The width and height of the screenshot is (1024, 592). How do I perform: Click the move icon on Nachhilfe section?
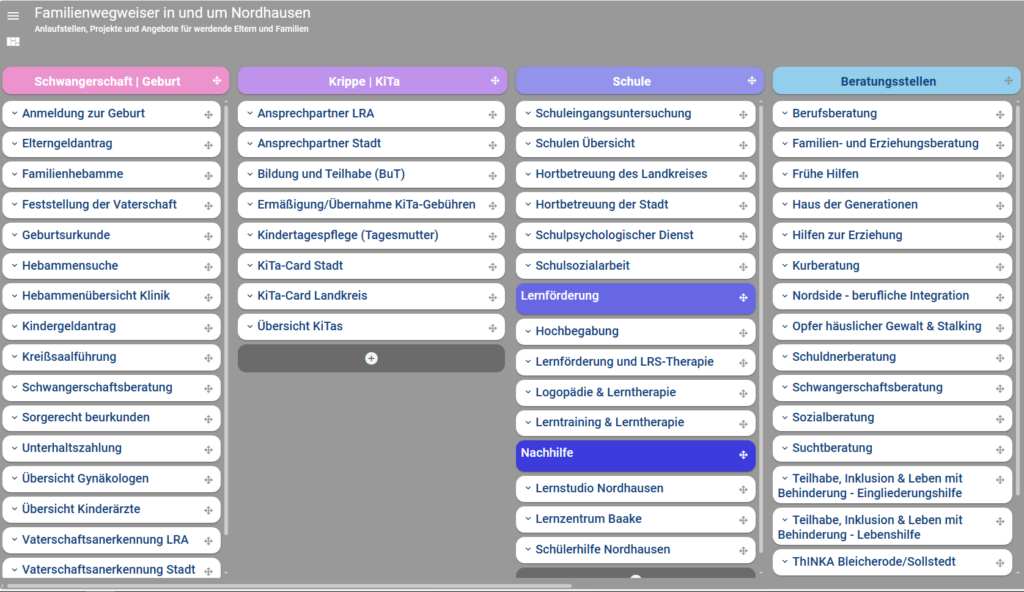click(x=743, y=455)
